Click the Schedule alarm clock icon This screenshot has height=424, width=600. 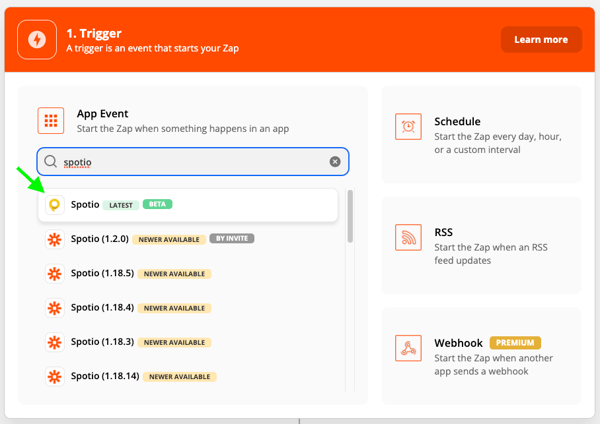tap(408, 126)
